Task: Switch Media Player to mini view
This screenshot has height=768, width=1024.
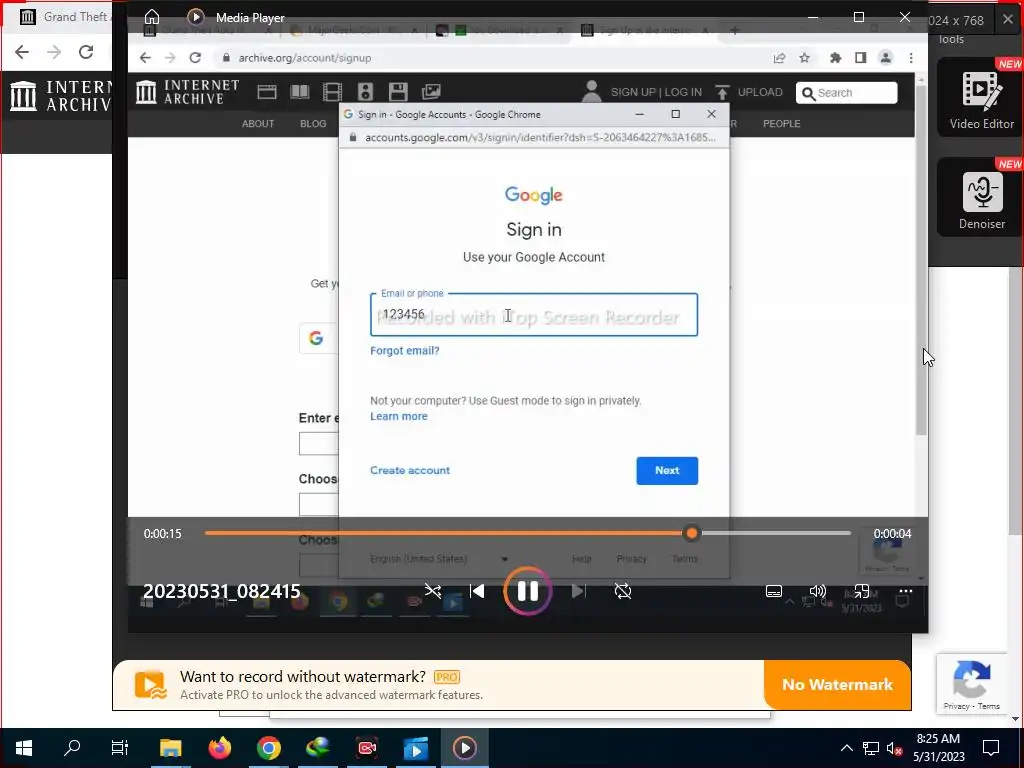Action: tap(861, 591)
